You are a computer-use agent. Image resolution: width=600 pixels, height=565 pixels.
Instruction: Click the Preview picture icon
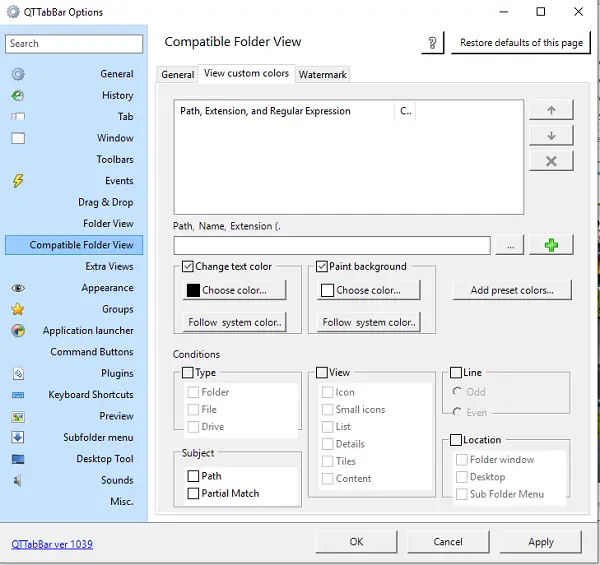click(x=18, y=416)
